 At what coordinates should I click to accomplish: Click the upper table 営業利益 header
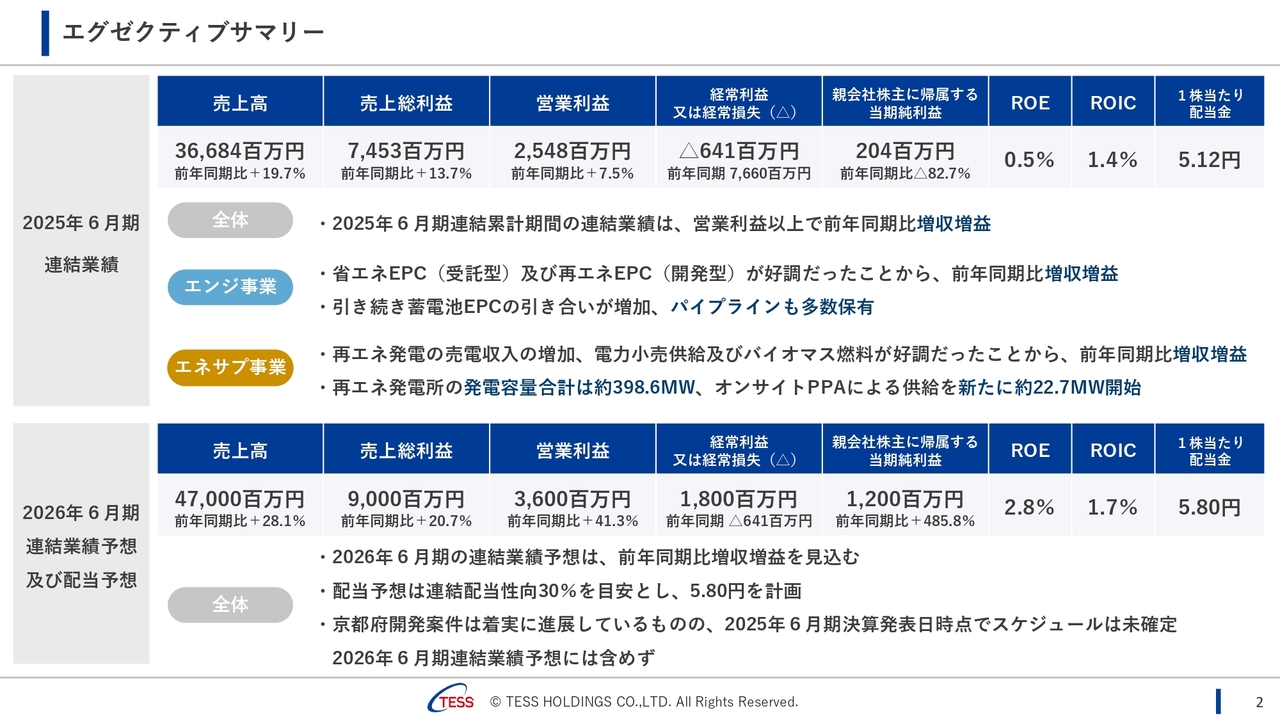(572, 102)
